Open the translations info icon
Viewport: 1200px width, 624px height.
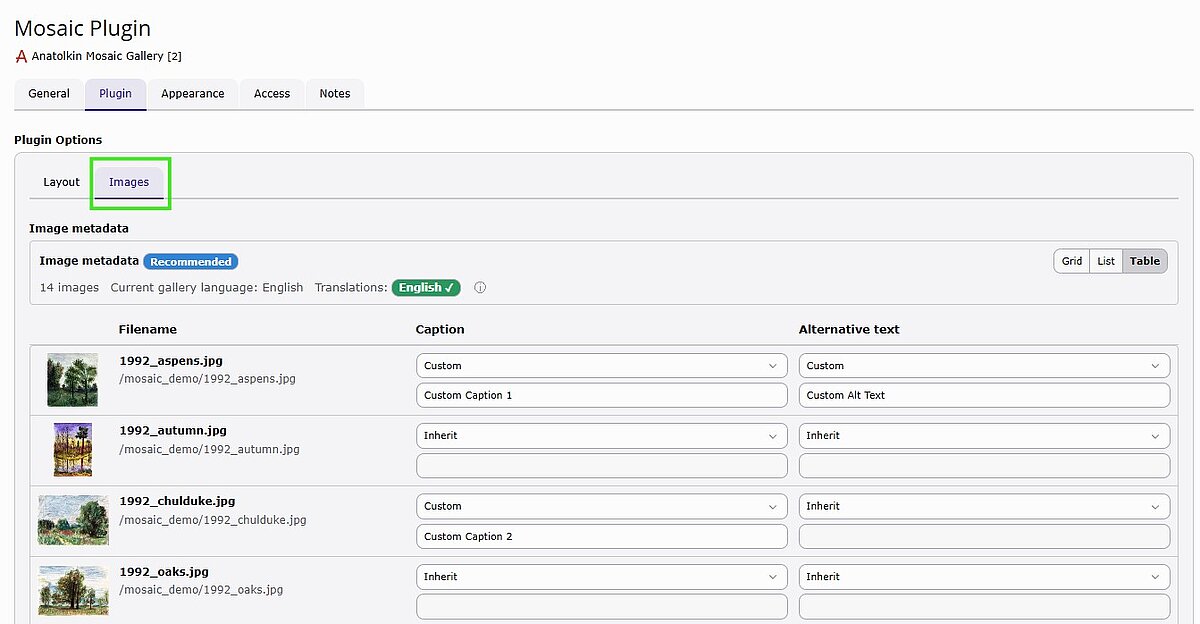[x=480, y=288]
